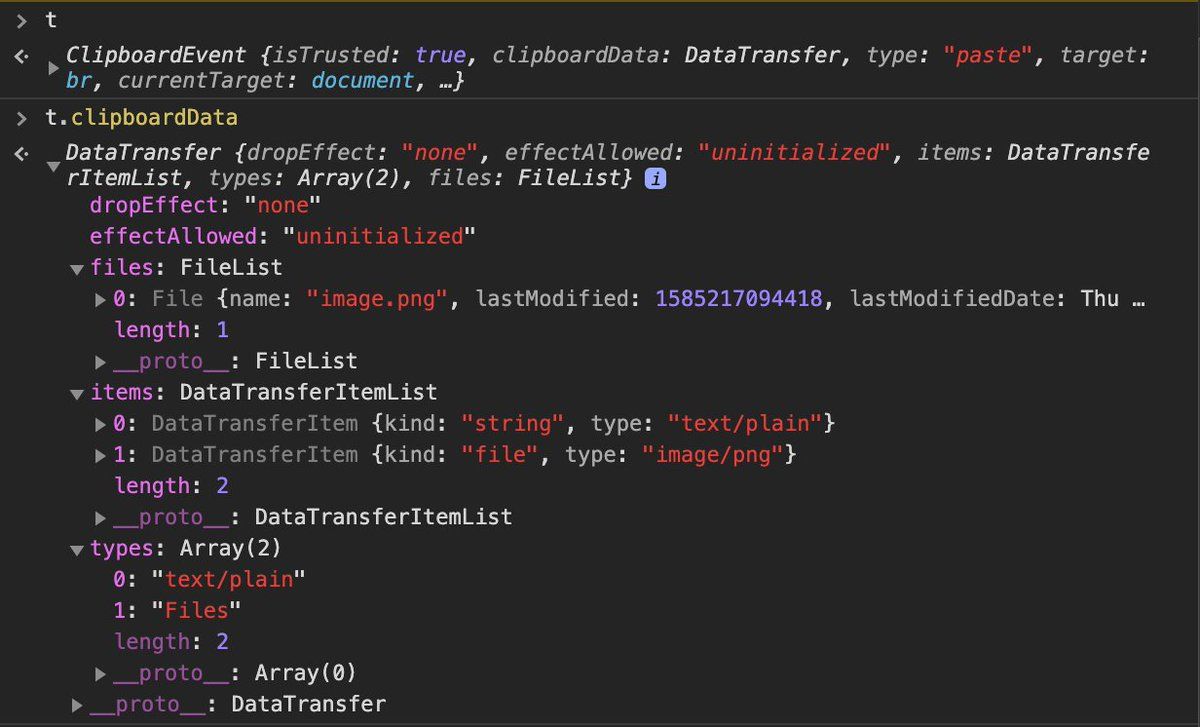Expand the FileList __proto__ node
1200x727 pixels.
[101, 361]
